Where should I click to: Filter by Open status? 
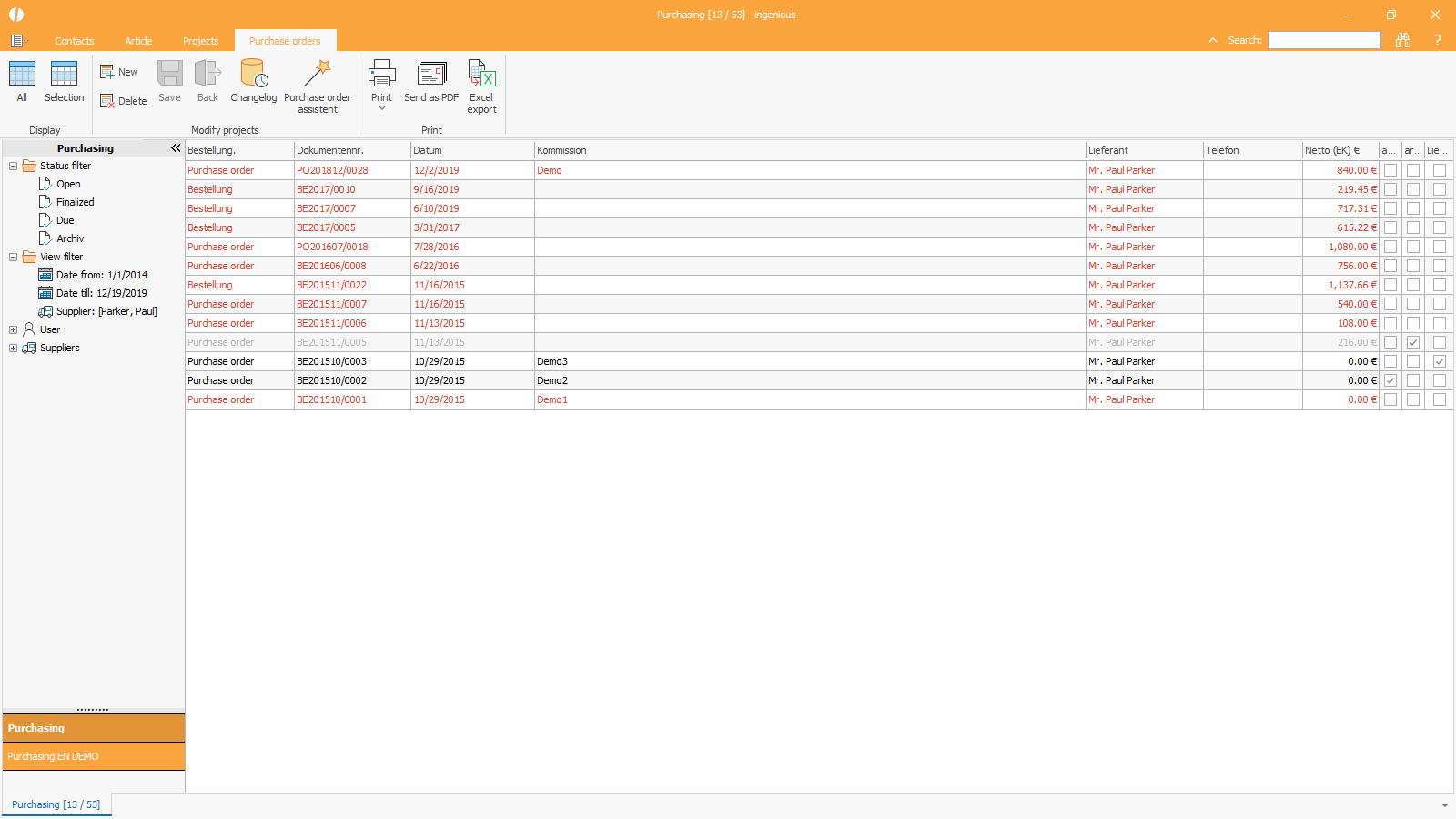(x=68, y=184)
